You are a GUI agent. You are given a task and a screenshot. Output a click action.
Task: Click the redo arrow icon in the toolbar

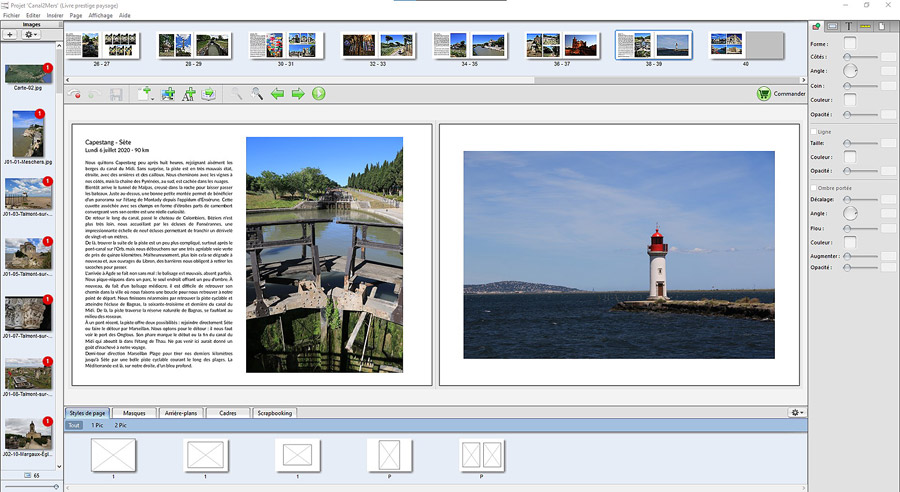click(95, 94)
